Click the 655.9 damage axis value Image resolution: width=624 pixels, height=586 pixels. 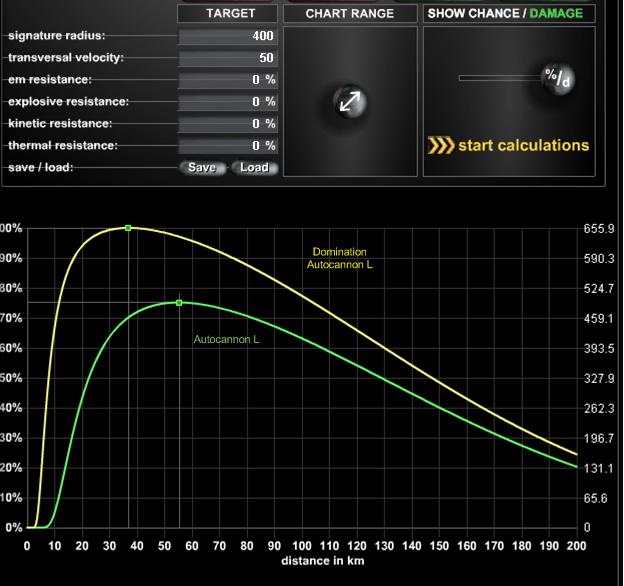(x=599, y=229)
